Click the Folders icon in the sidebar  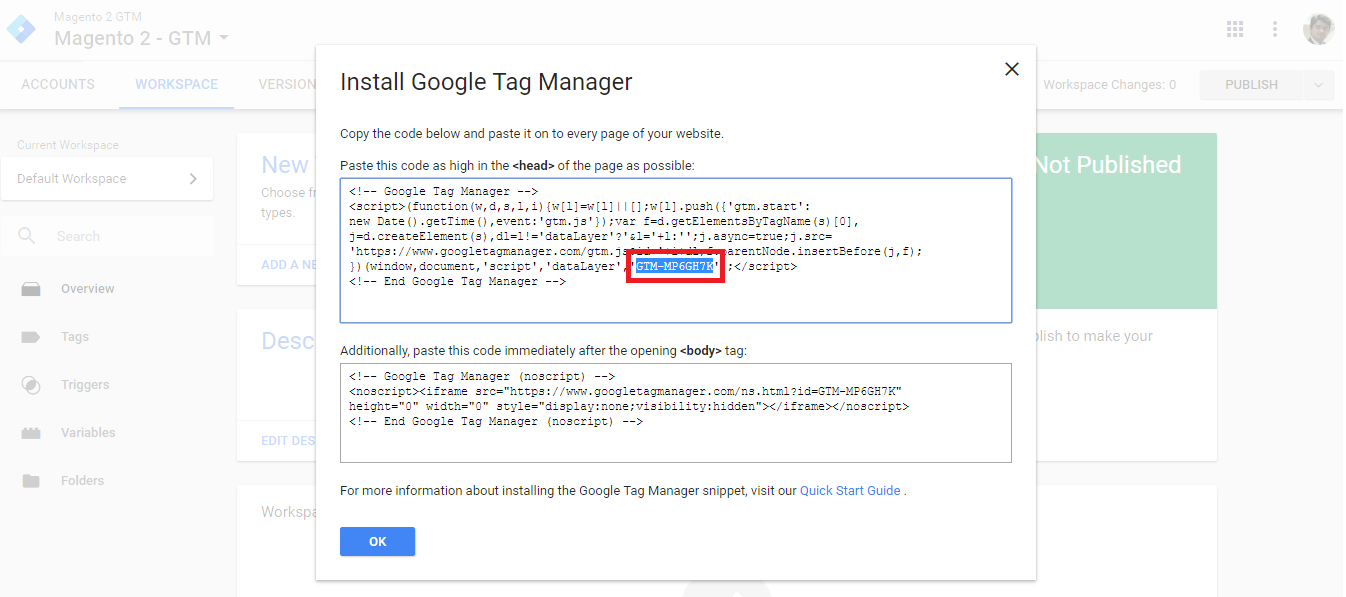[31, 481]
